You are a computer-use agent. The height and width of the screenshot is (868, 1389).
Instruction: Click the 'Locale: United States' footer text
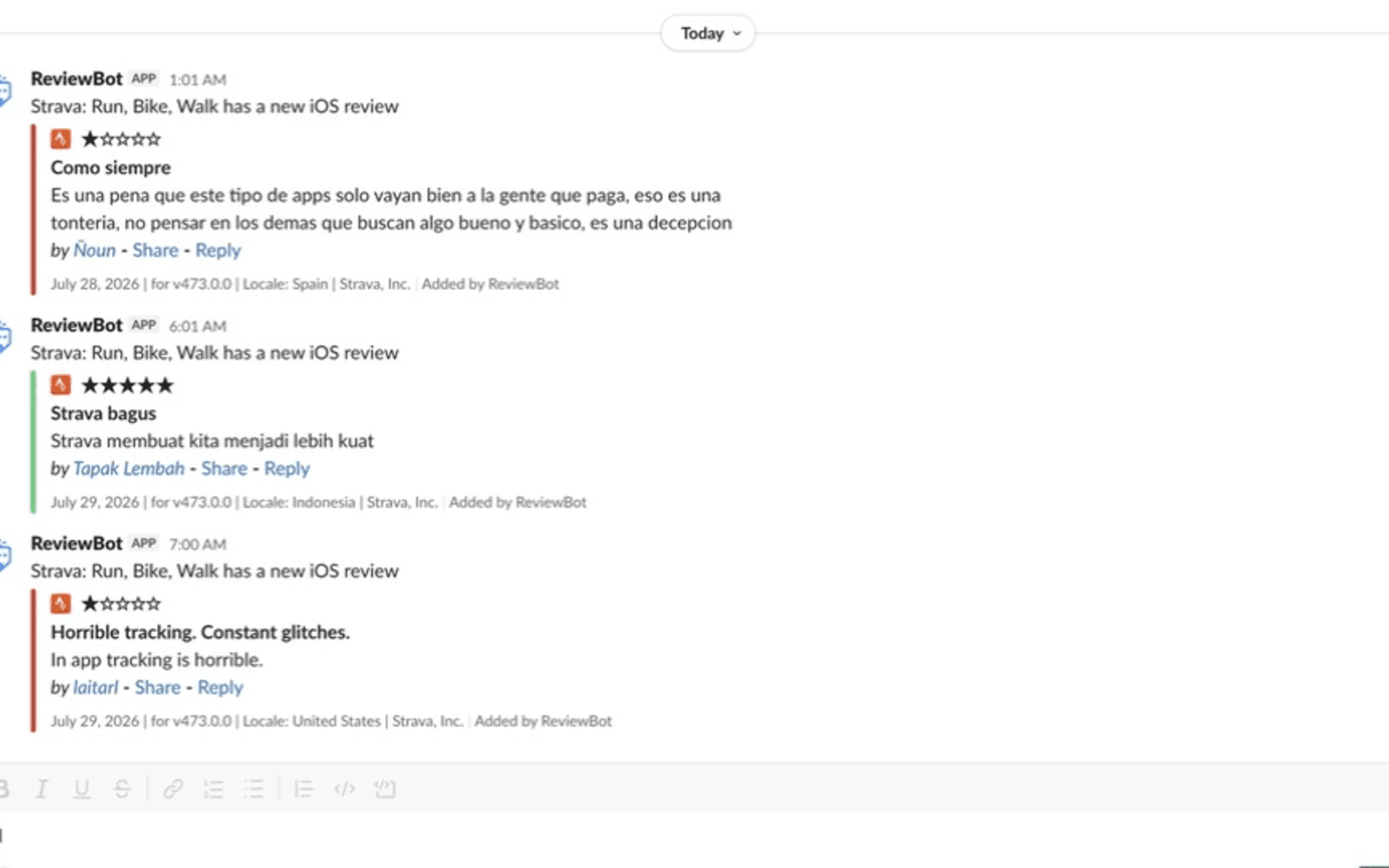click(x=312, y=721)
